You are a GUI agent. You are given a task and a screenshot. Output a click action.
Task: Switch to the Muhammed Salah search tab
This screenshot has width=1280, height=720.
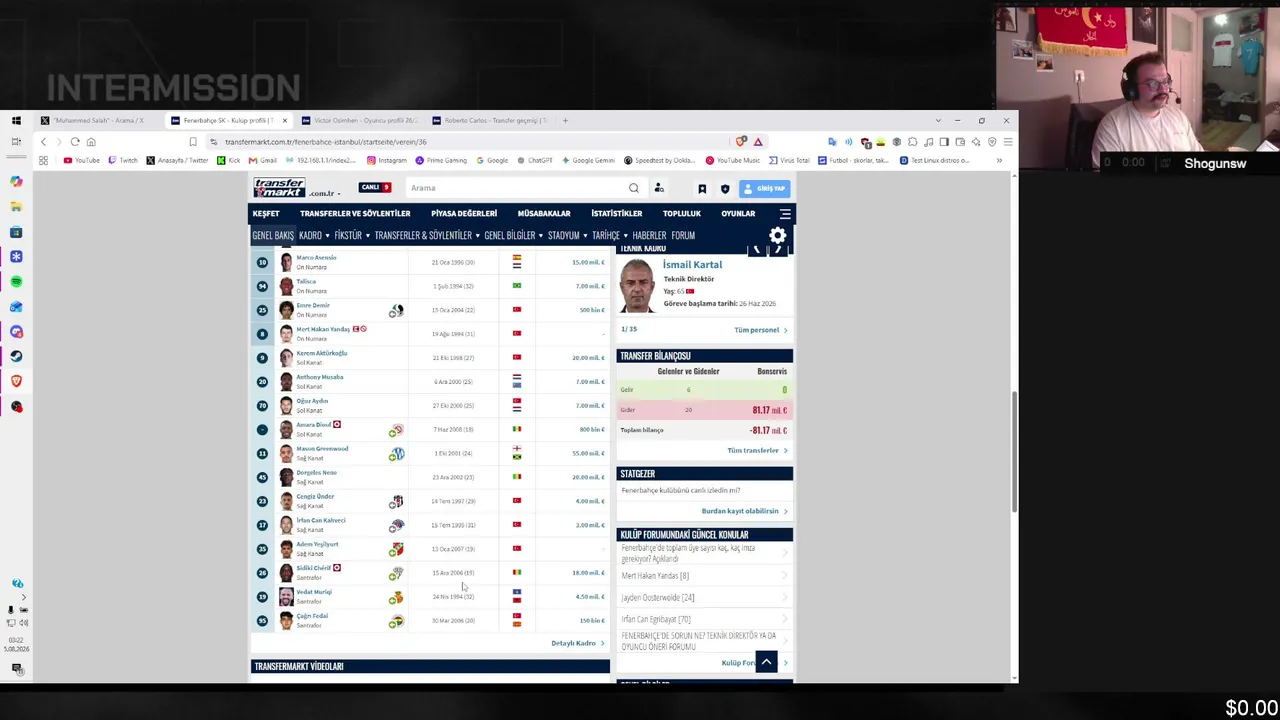pyautogui.click(x=97, y=120)
